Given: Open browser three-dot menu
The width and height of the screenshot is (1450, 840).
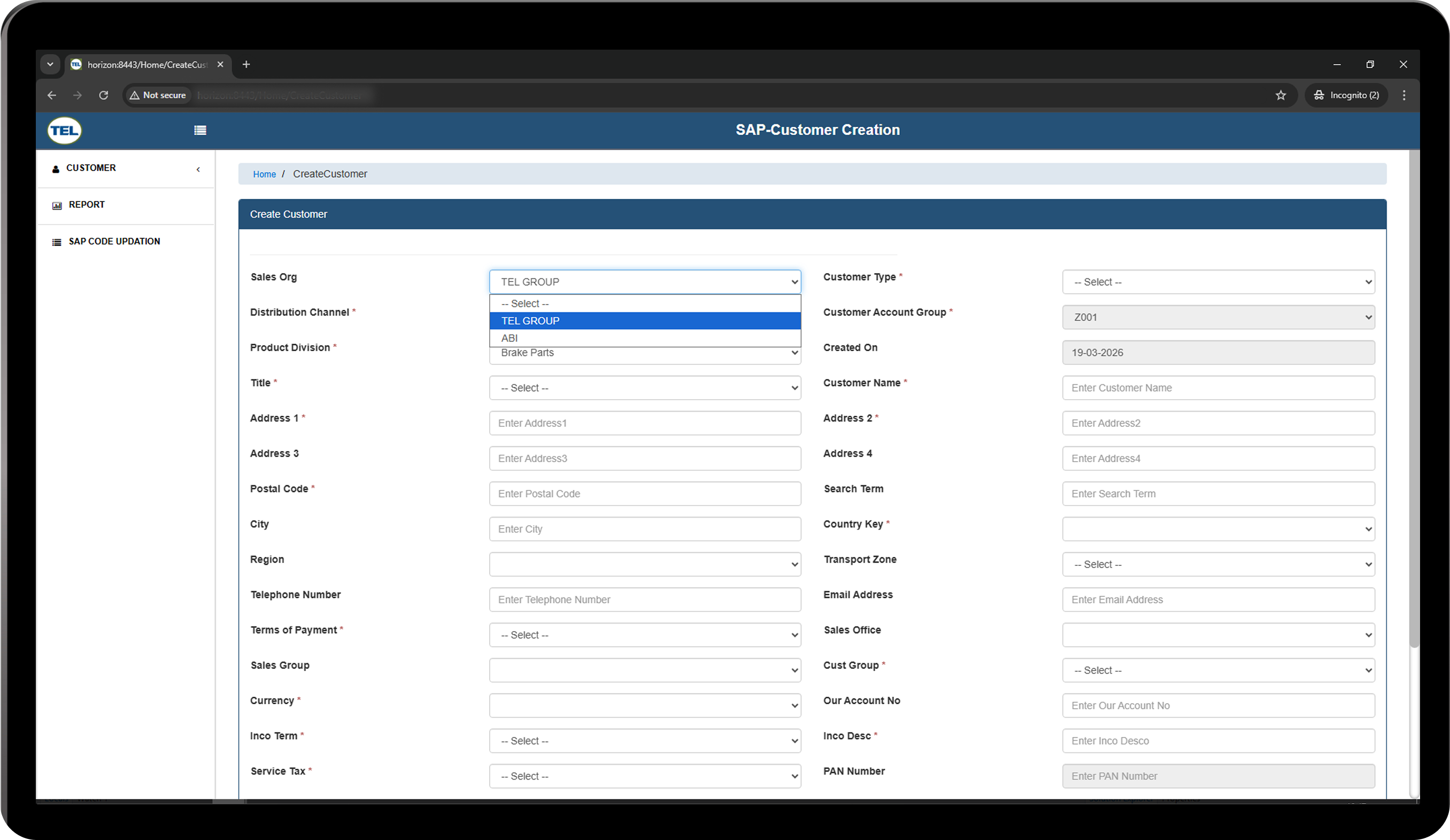Looking at the screenshot, I should click(1404, 96).
